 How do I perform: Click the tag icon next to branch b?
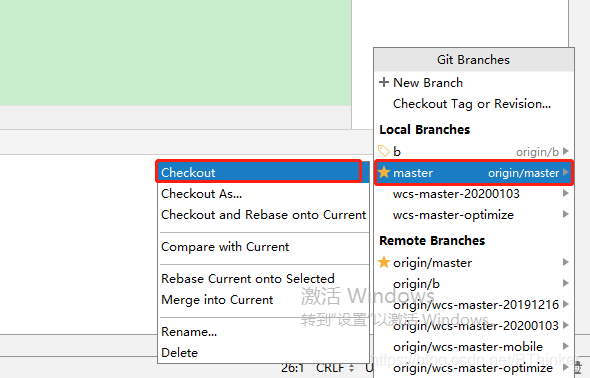383,151
